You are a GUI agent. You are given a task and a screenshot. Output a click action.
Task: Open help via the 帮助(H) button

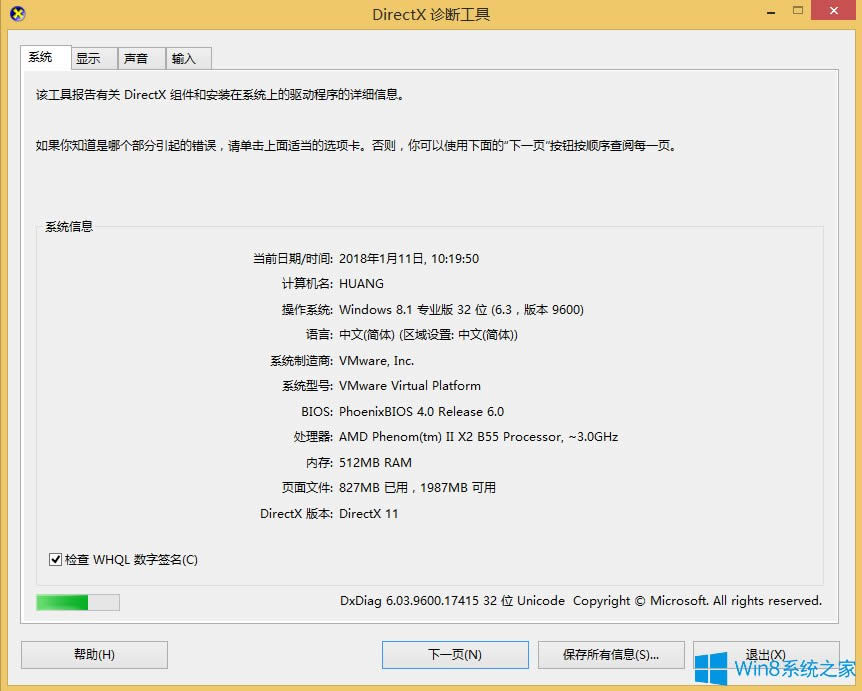93,654
